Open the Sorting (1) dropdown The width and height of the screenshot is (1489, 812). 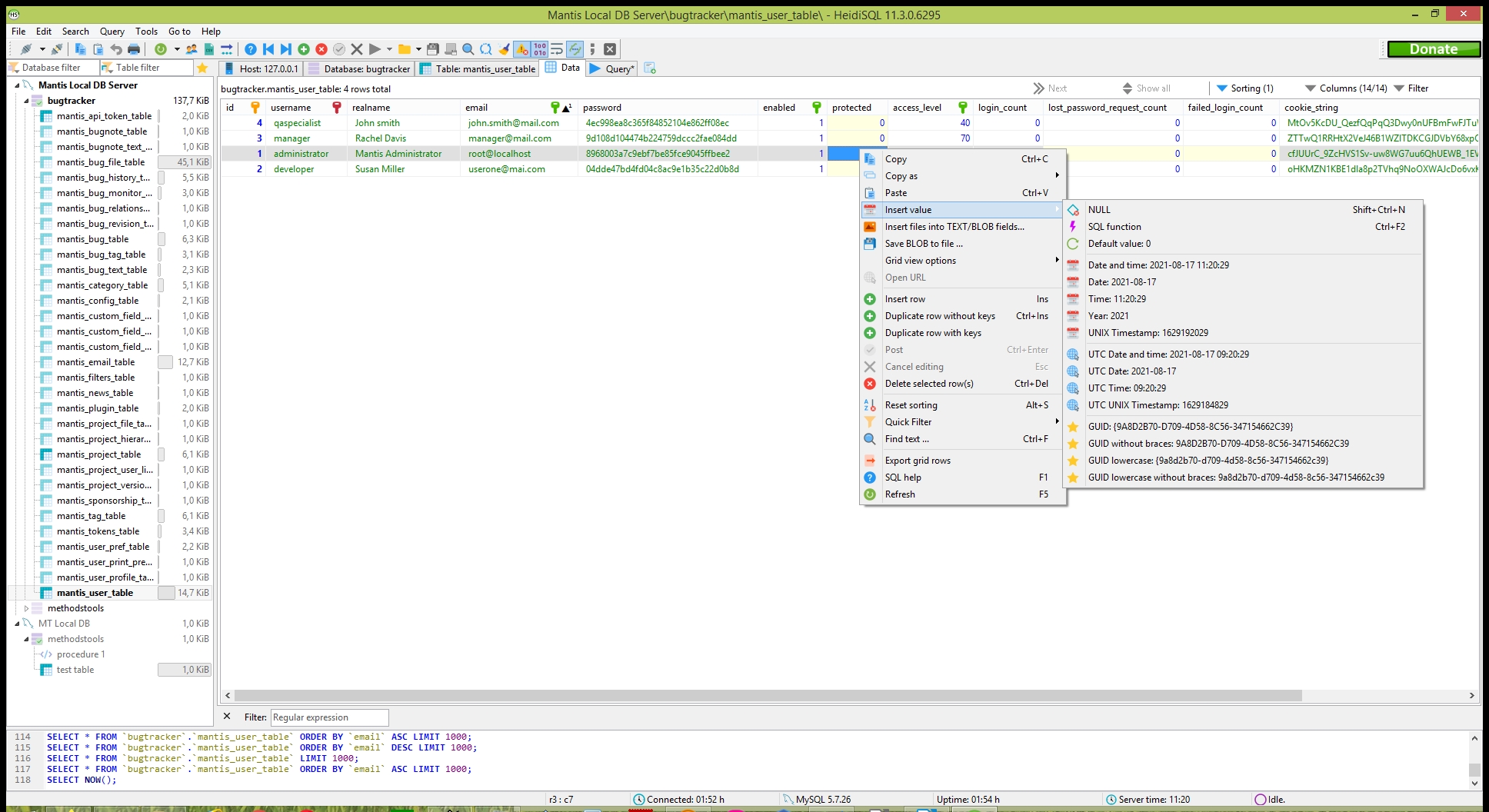1245,88
